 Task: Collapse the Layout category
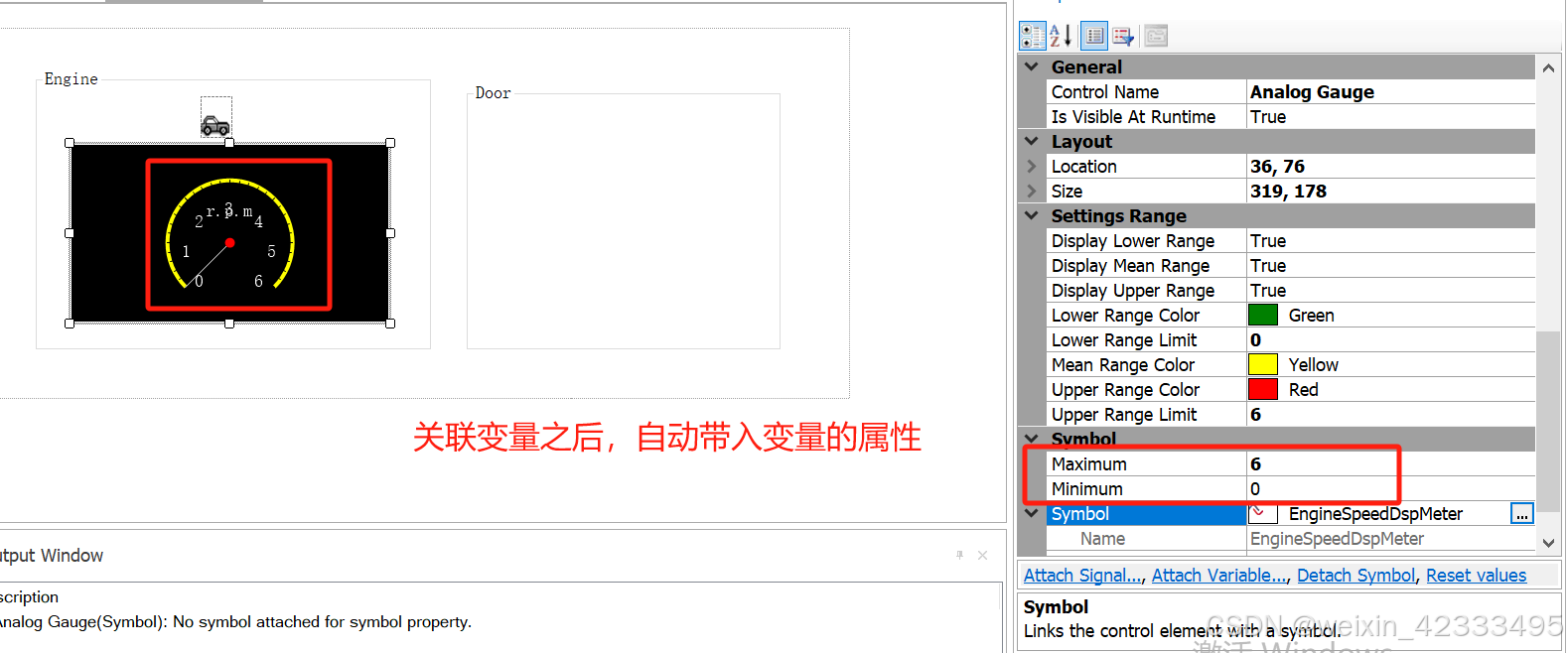[x=1032, y=141]
